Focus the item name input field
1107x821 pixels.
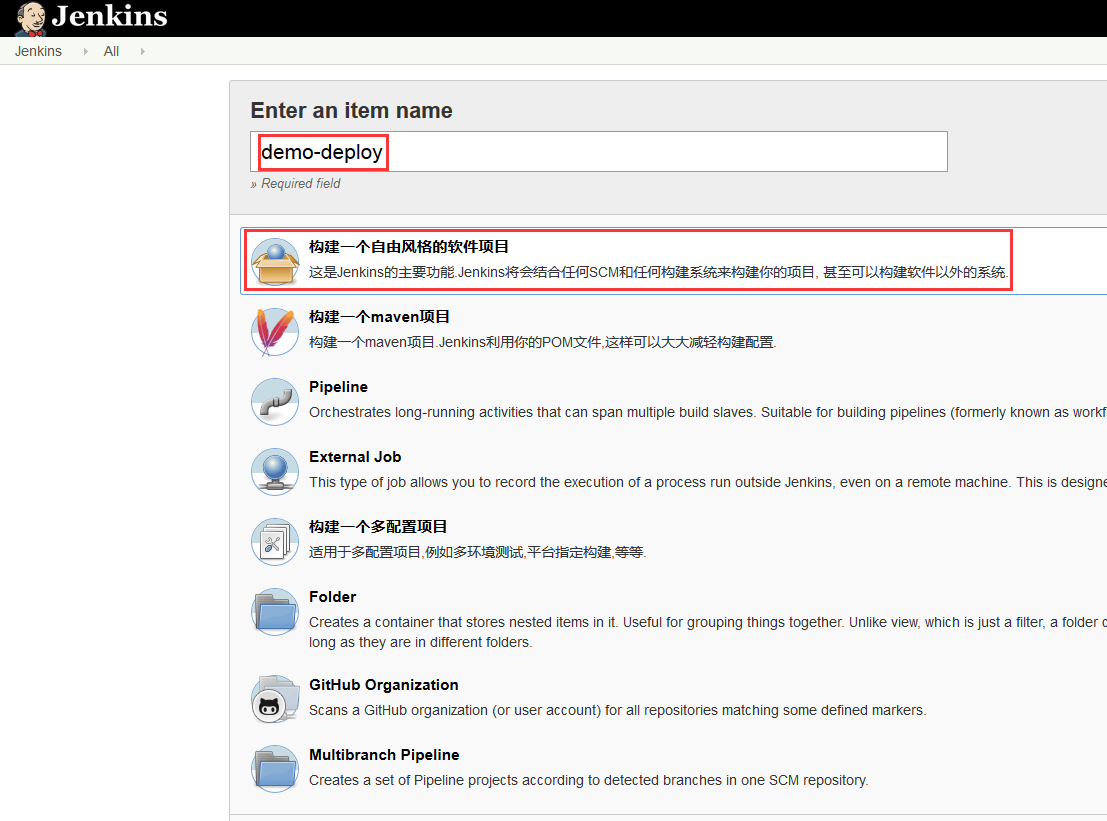599,152
